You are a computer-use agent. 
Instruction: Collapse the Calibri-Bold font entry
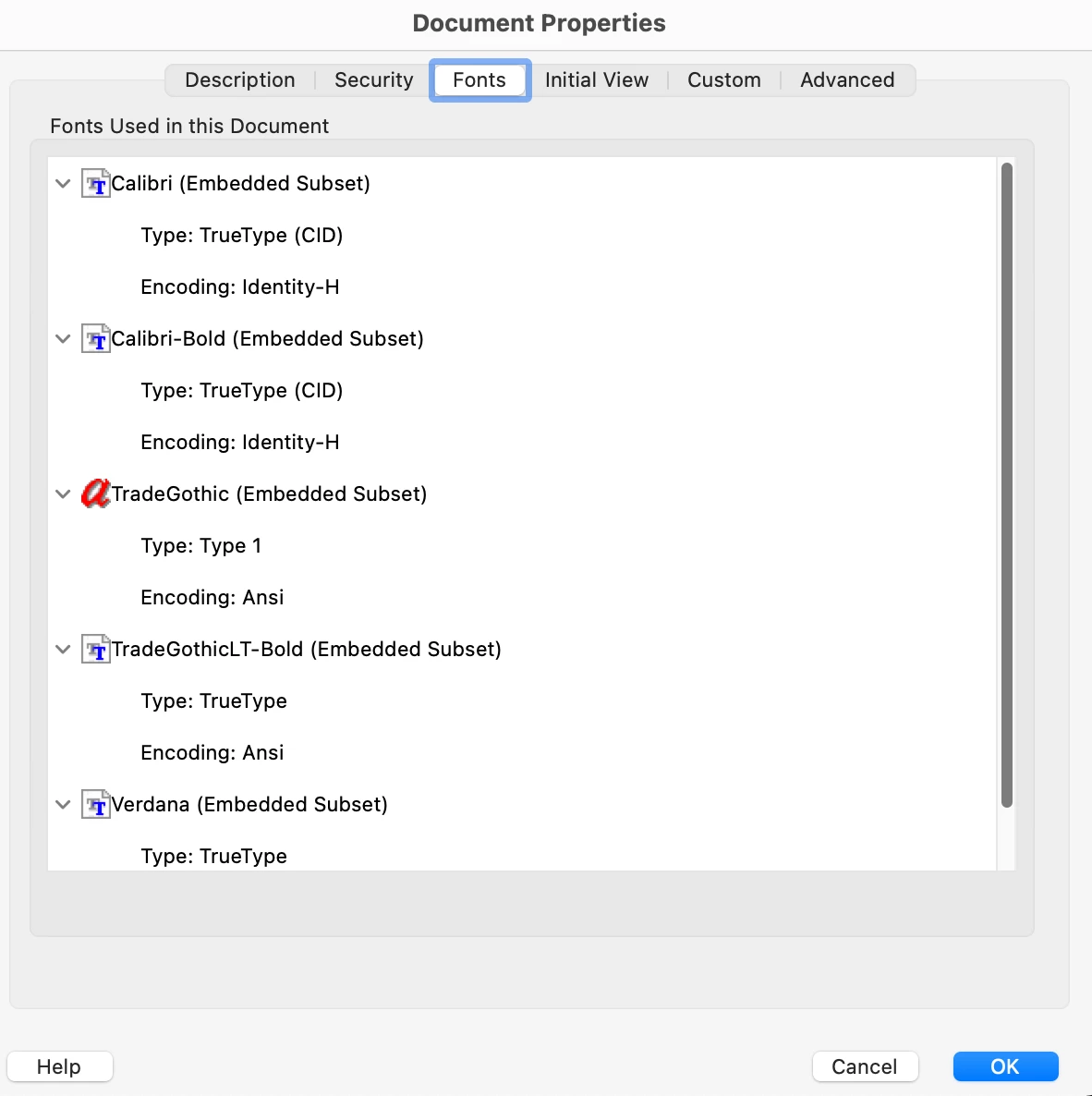(x=63, y=339)
